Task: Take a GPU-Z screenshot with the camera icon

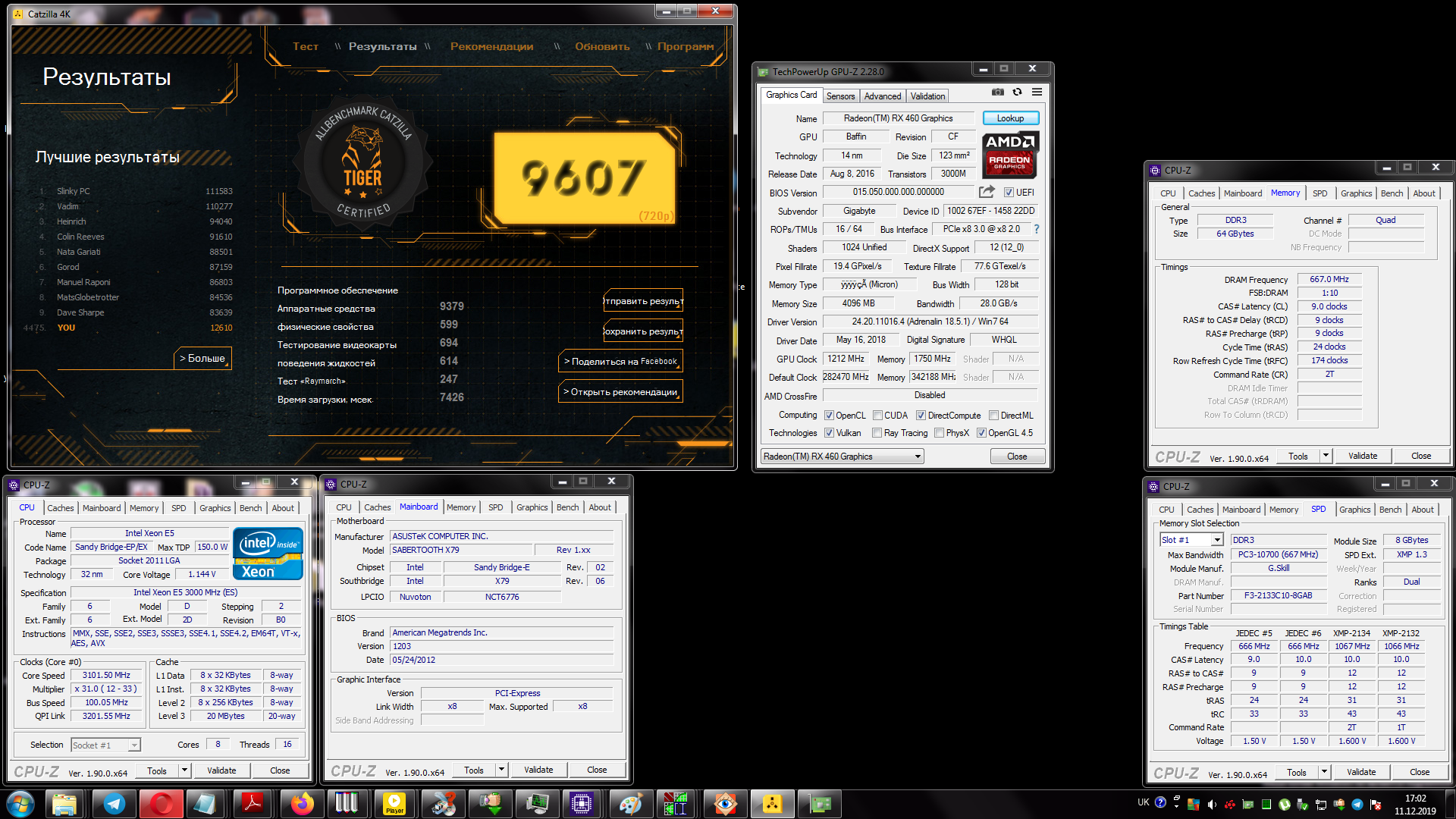Action: (998, 92)
